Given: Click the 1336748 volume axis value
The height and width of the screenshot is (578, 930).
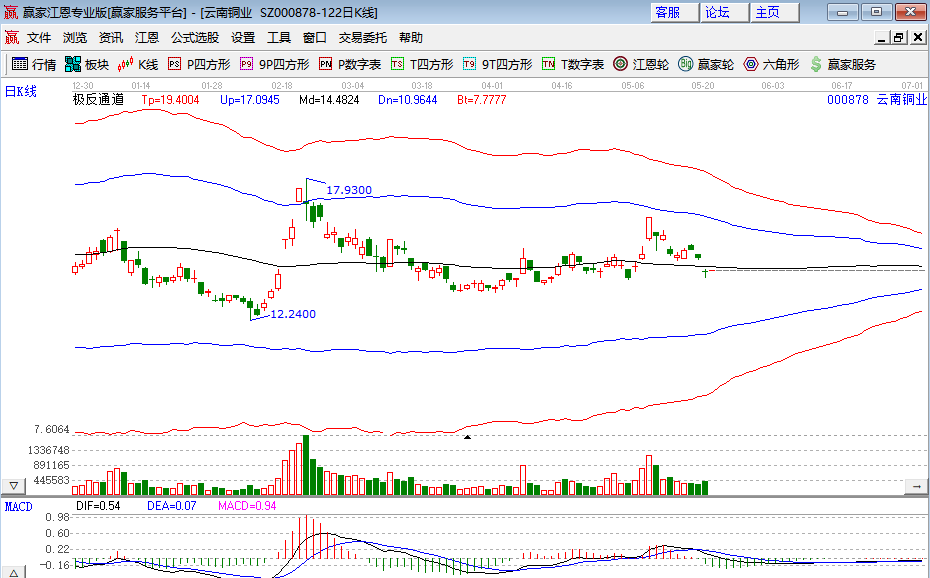Looking at the screenshot, I should (49, 451).
